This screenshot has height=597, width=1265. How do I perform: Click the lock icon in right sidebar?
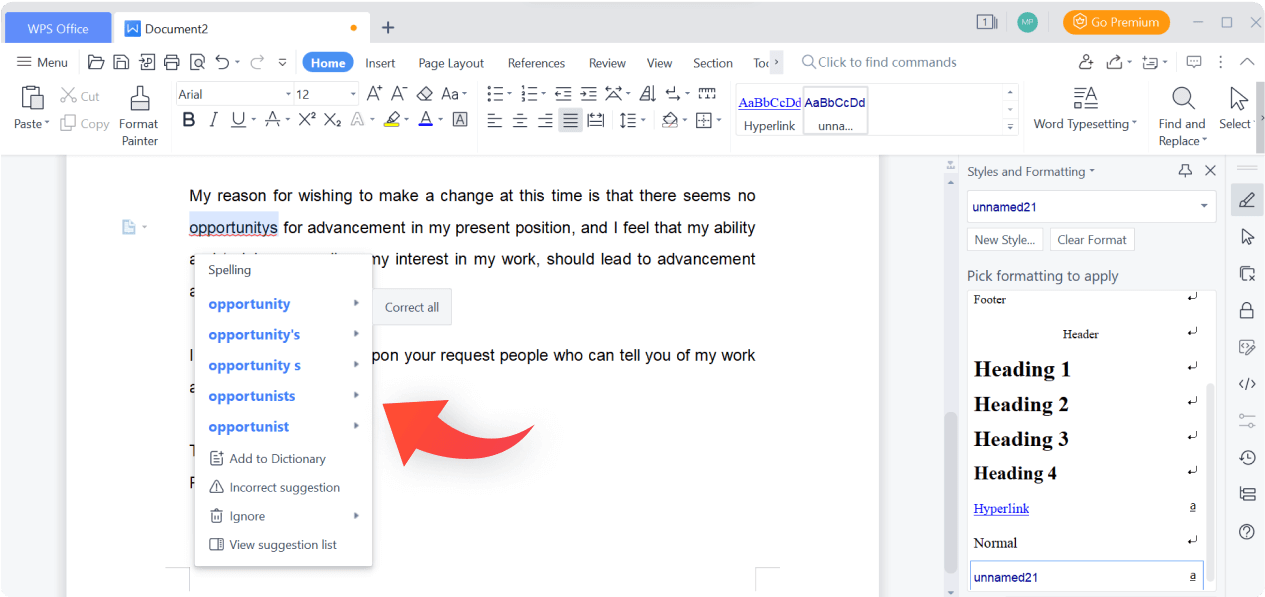pyautogui.click(x=1246, y=310)
